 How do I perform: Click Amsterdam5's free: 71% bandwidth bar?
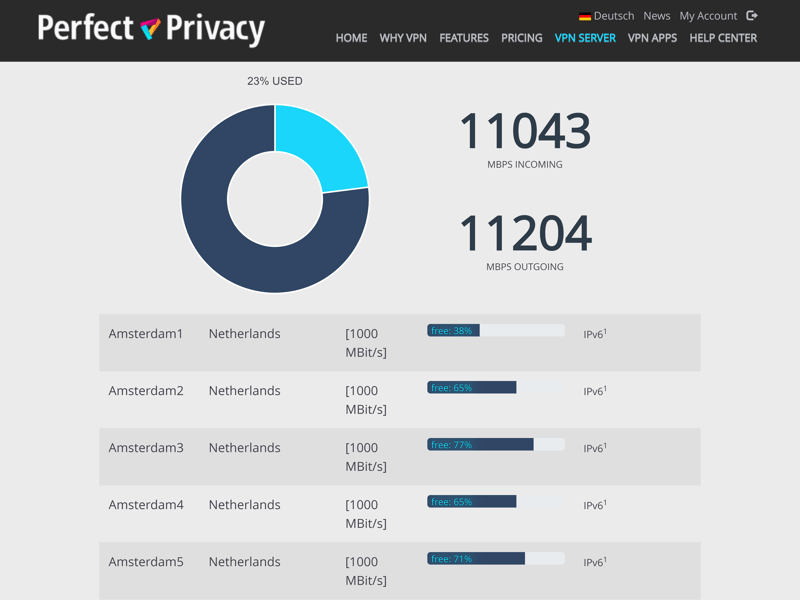(x=496, y=559)
